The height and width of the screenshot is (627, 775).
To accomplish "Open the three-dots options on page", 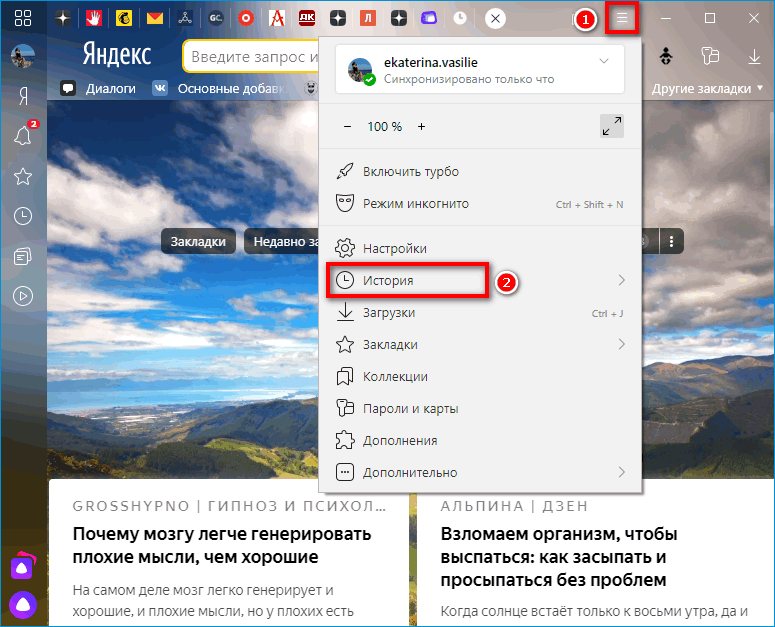I will (671, 241).
